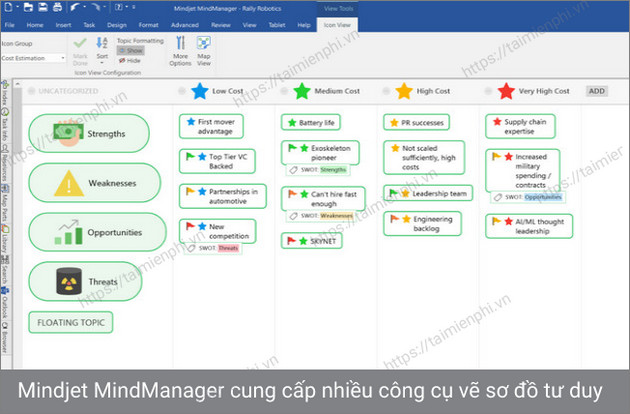Image resolution: width=630 pixels, height=414 pixels.
Task: Click the green Medium Cost star header
Action: click(302, 91)
